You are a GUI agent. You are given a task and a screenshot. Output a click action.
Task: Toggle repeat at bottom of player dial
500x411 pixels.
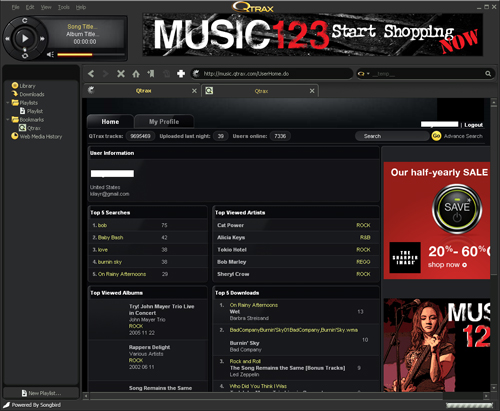coord(25,56)
